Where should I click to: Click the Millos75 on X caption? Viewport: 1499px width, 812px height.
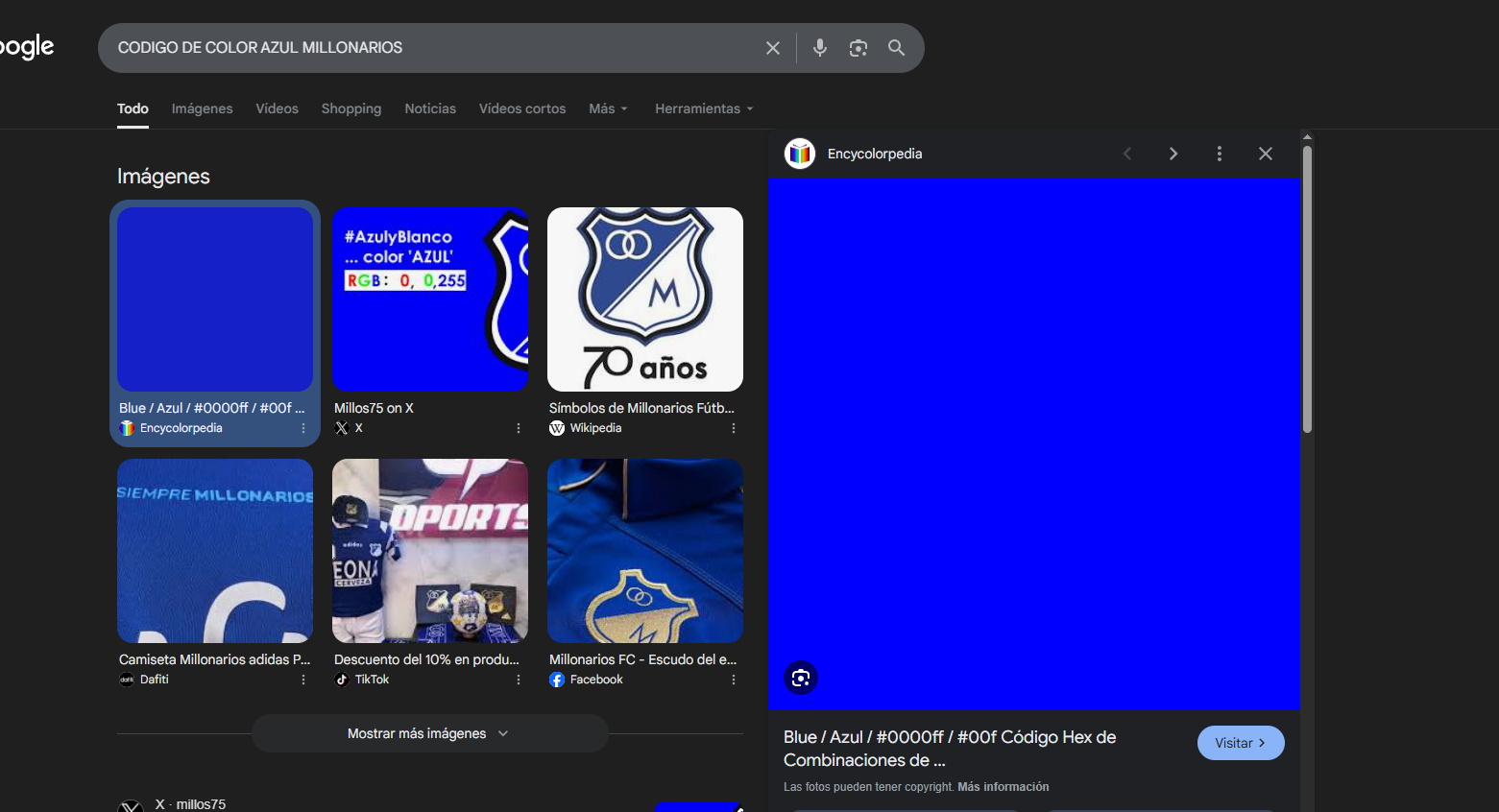374,408
